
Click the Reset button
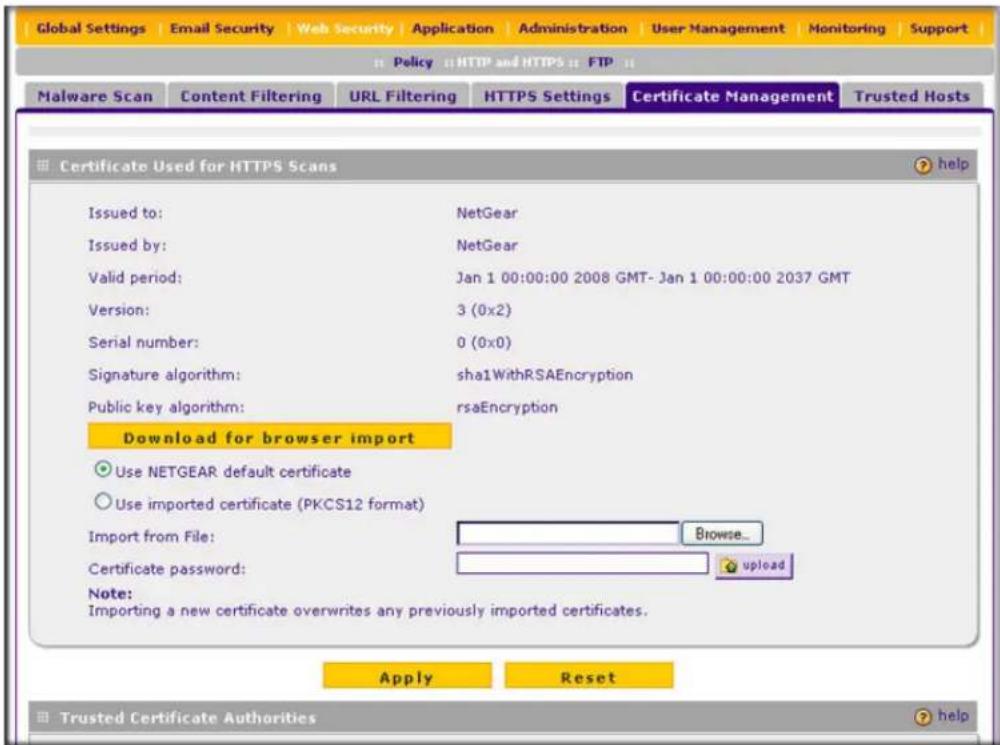click(589, 677)
